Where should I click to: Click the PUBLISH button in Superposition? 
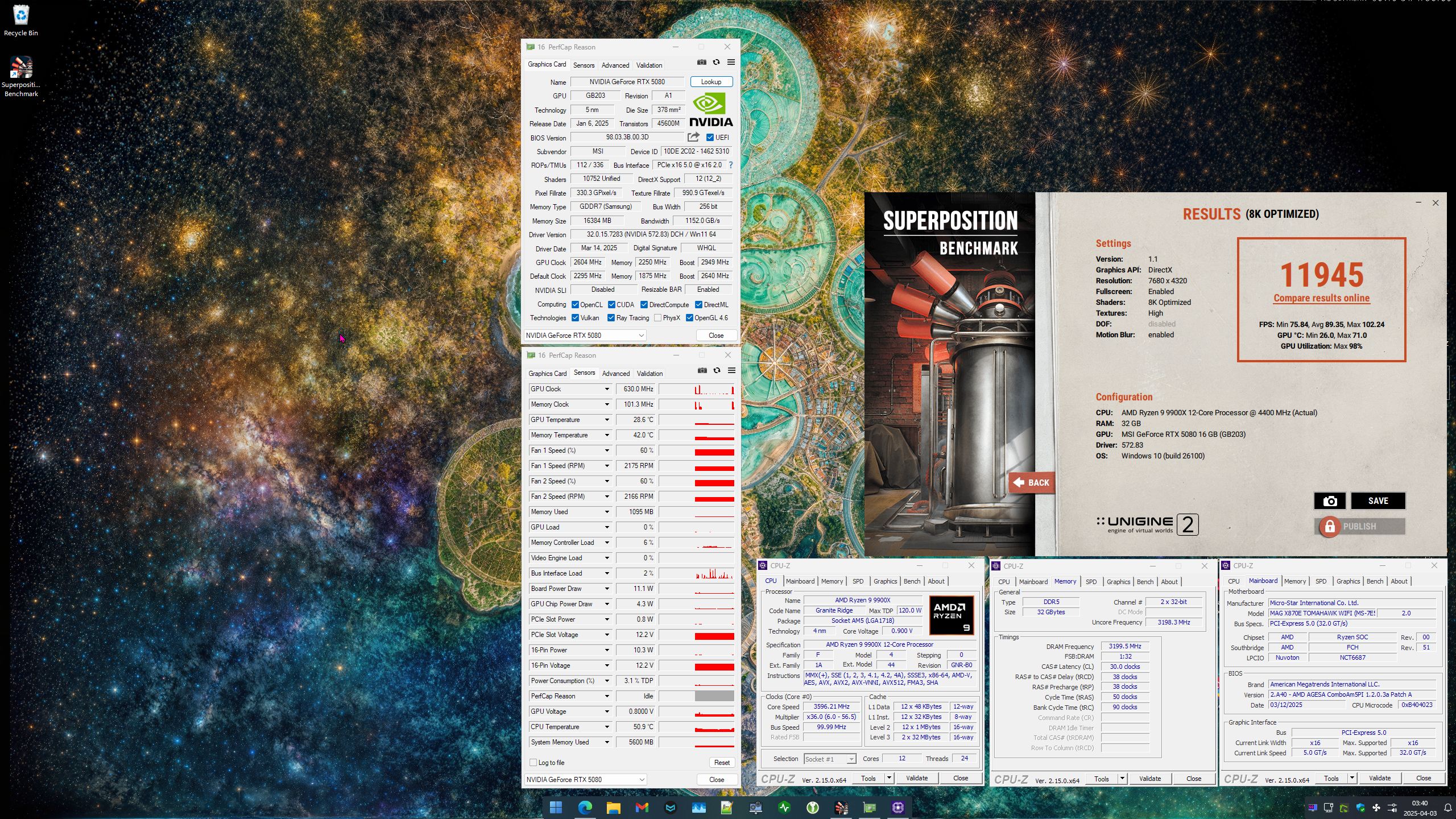pyautogui.click(x=1360, y=526)
